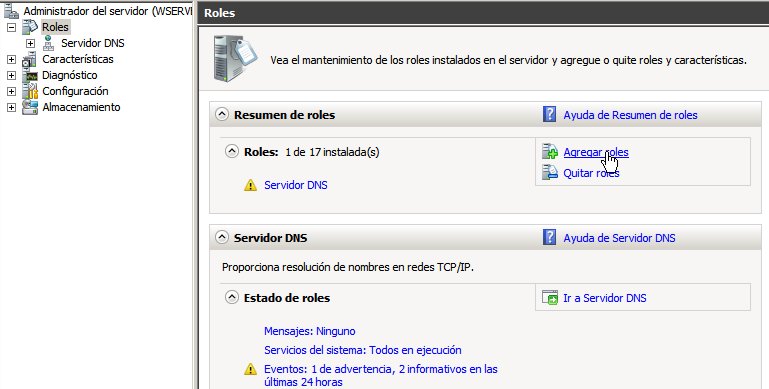
Task: Click 'Proporciona resolución de nombres' description text
Action: 348,267
